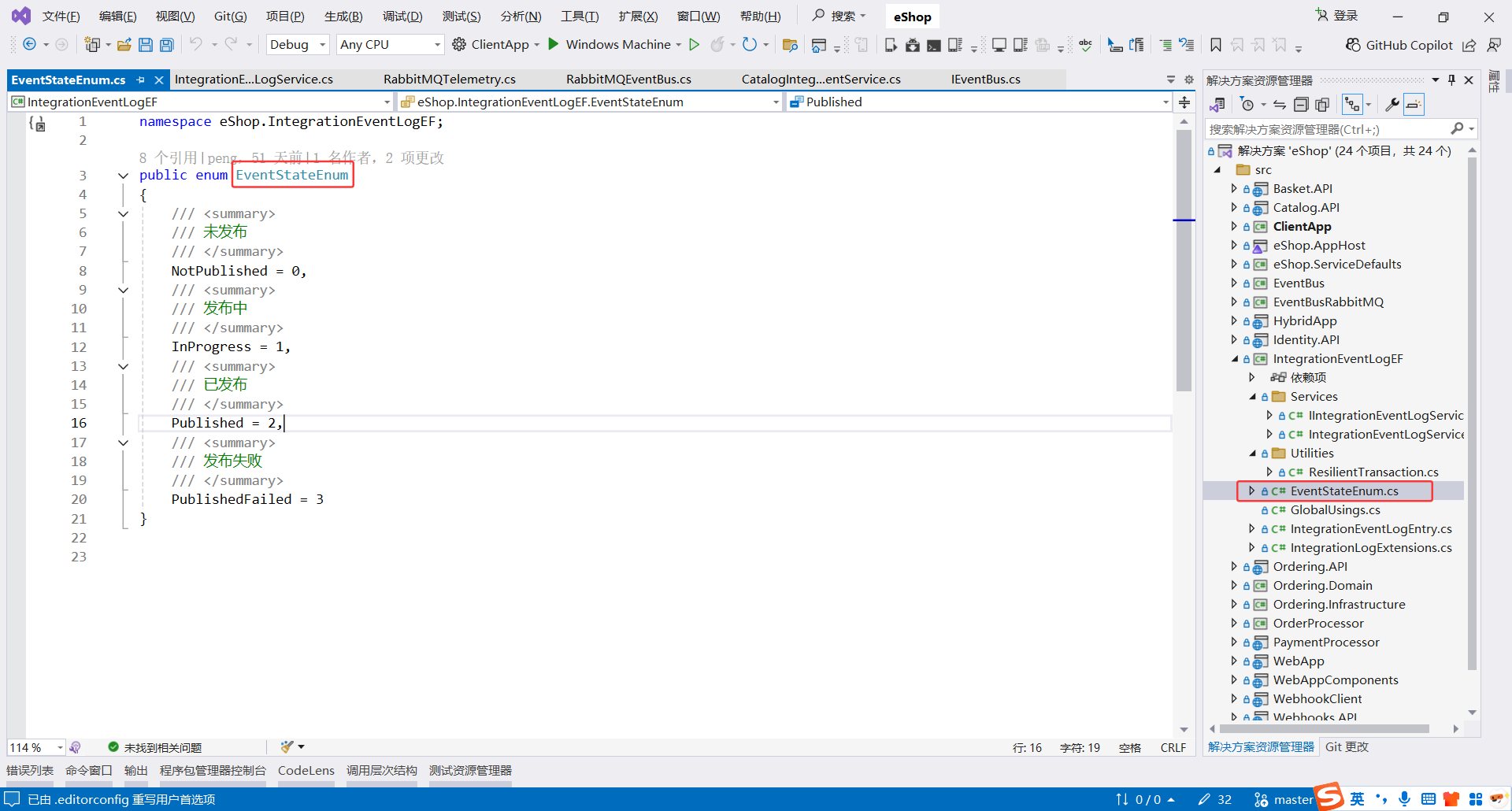Collapse the IntegrationEventLogEF project node
This screenshot has height=811, width=1512.
click(x=1235, y=359)
